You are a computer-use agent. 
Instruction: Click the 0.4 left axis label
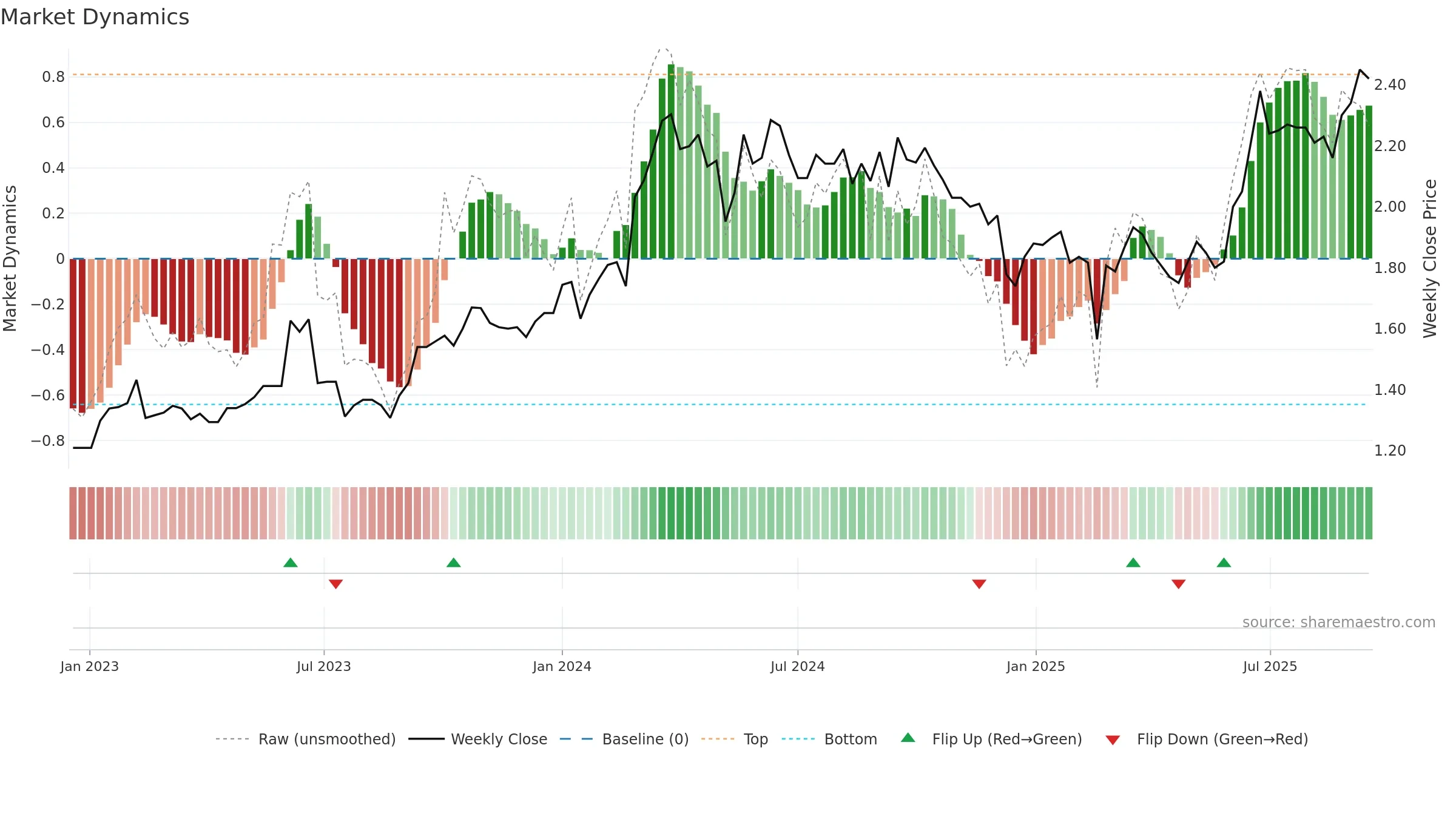pyautogui.click(x=53, y=168)
